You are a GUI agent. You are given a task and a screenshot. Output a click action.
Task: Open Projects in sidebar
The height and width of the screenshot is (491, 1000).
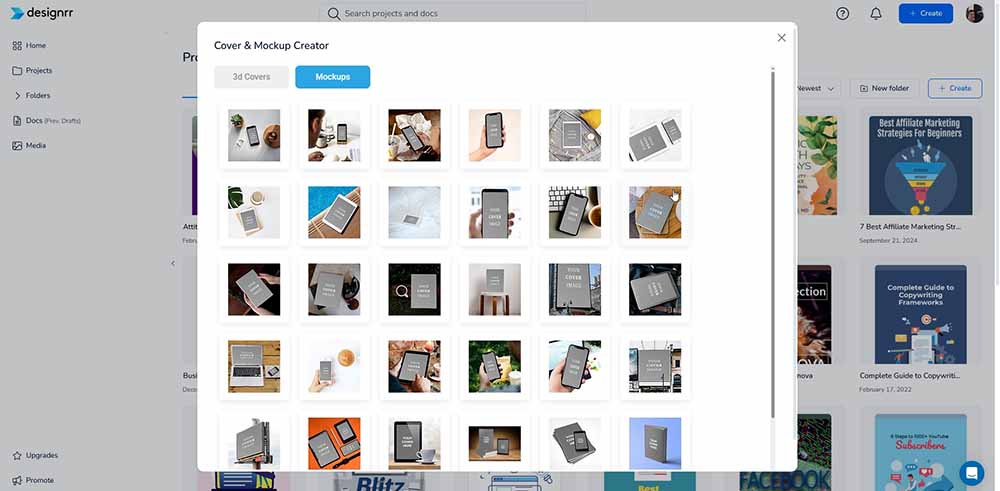[33, 70]
